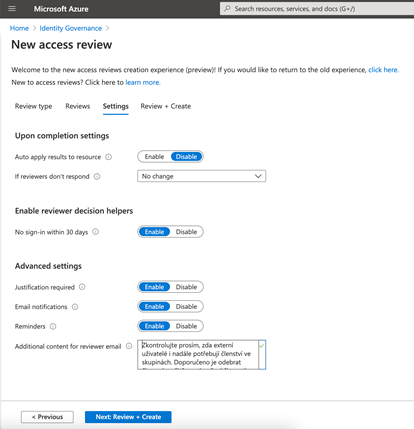Click in the additional reviewer email text box

tap(198, 355)
